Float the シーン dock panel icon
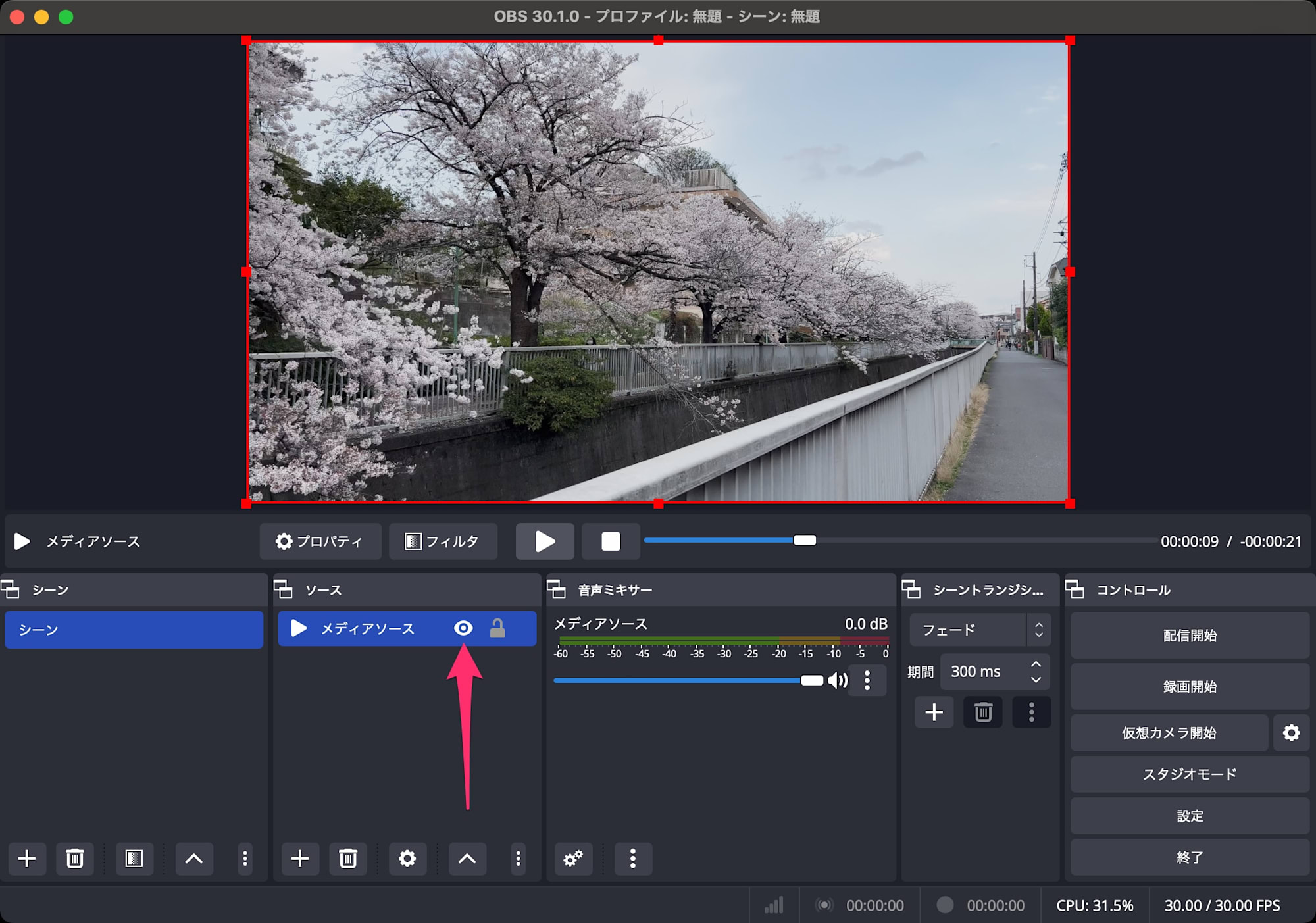The height and width of the screenshot is (923, 1316). (11, 589)
